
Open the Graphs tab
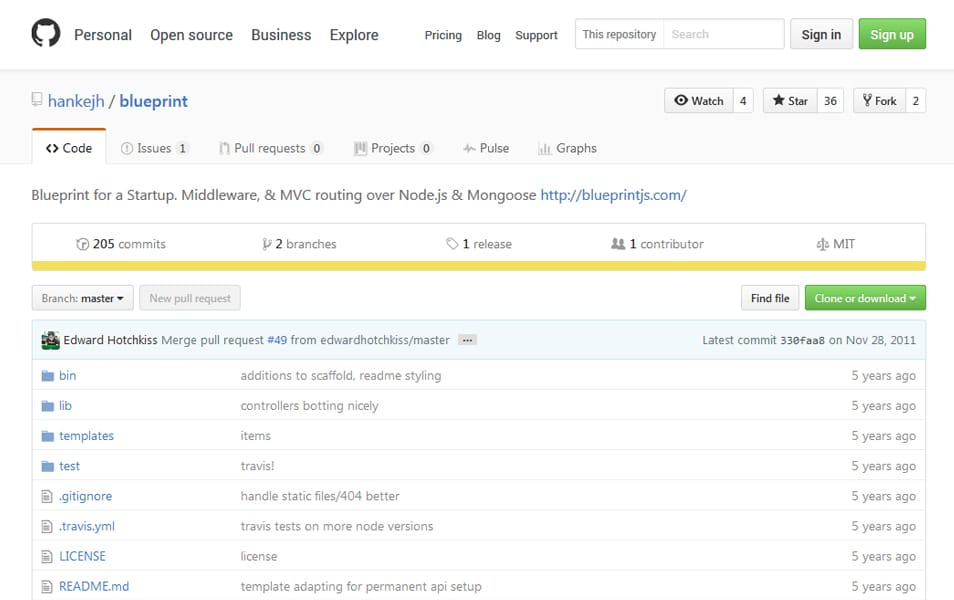(x=567, y=148)
